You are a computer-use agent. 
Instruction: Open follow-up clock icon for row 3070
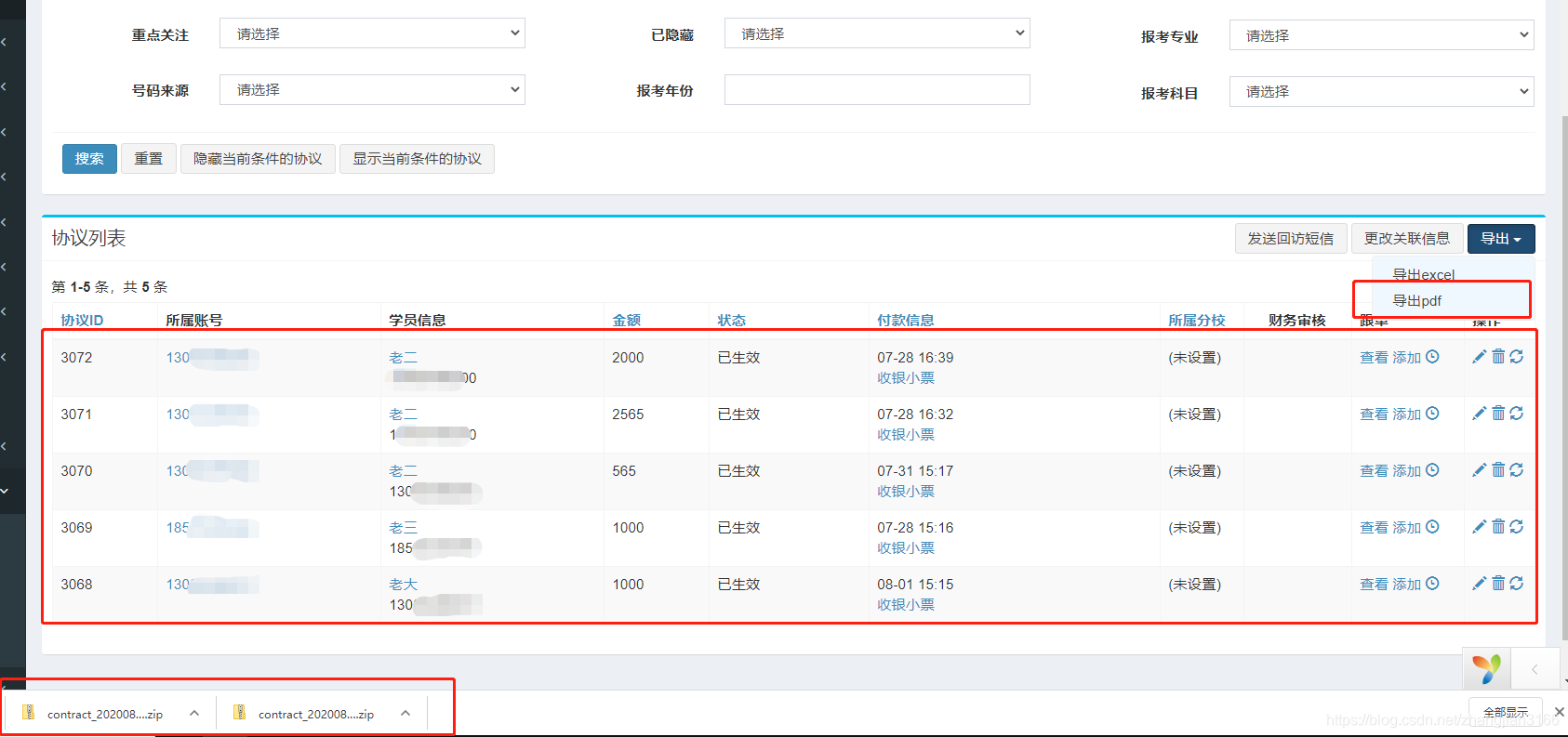pyautogui.click(x=1432, y=470)
